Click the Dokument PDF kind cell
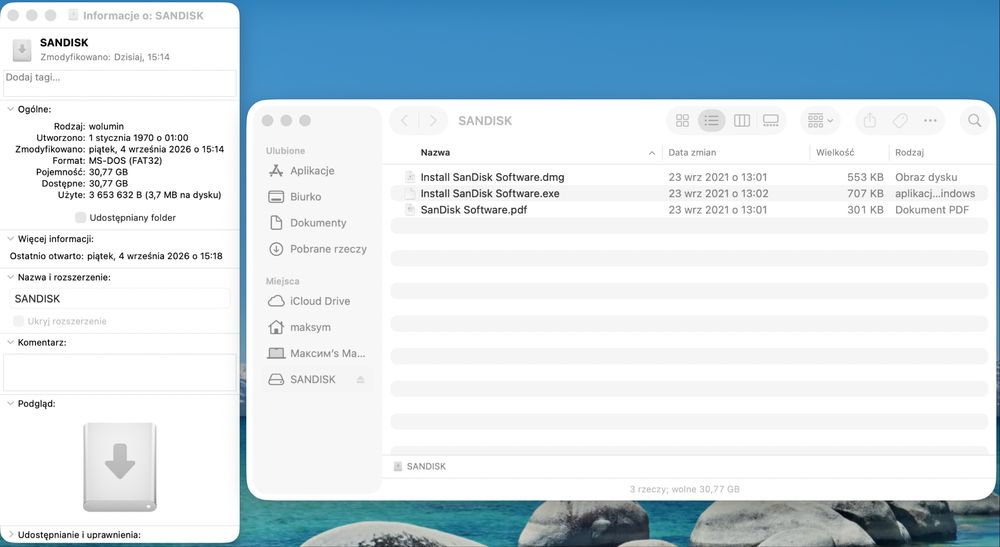Image resolution: width=1000 pixels, height=547 pixels. click(931, 210)
